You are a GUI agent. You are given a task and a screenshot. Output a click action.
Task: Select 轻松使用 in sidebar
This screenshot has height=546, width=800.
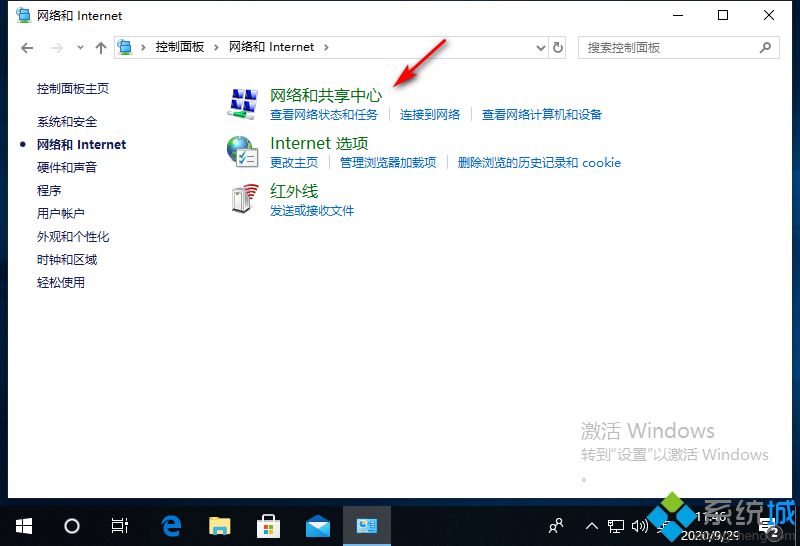click(61, 283)
